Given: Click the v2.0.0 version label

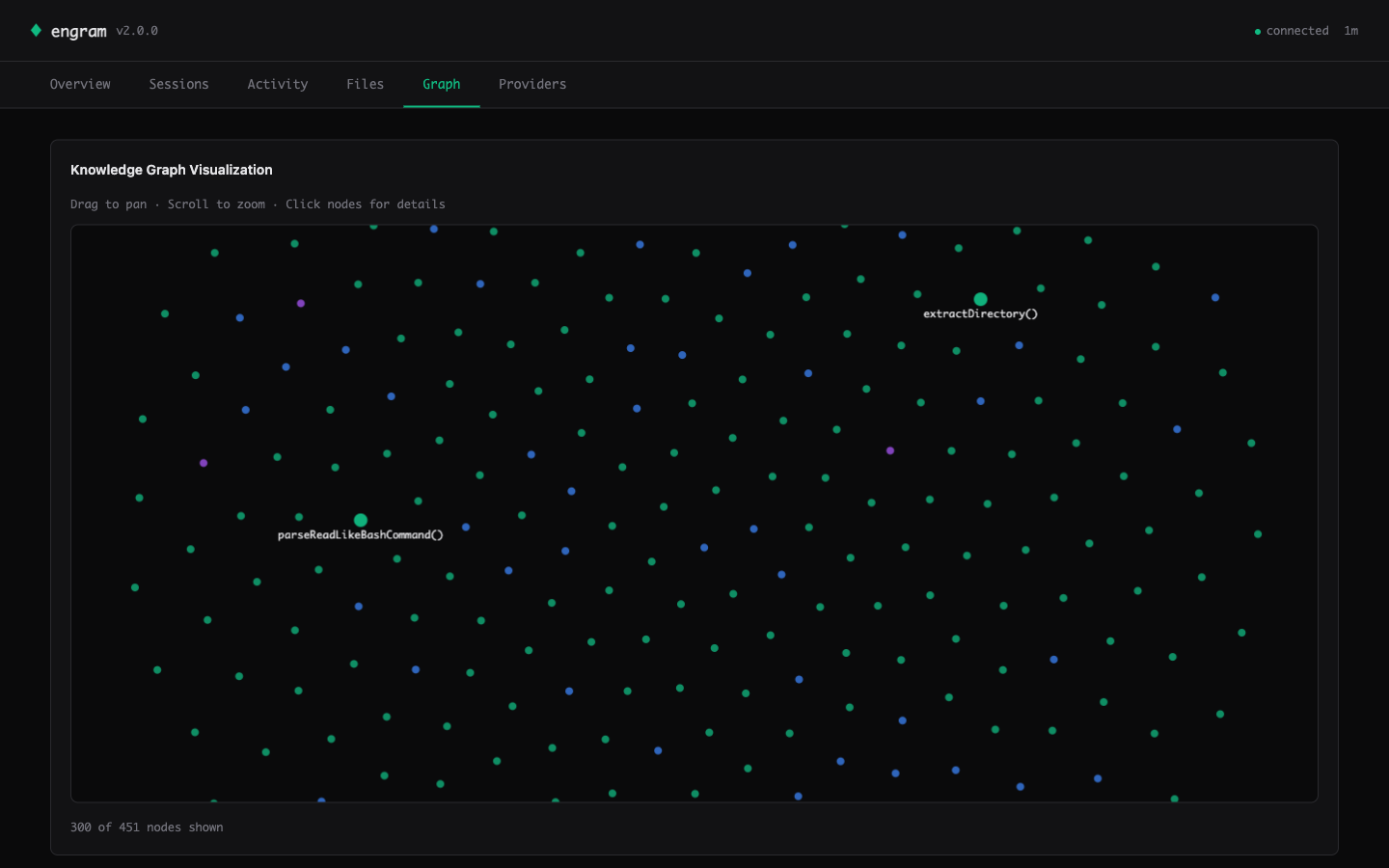Looking at the screenshot, I should 136,30.
